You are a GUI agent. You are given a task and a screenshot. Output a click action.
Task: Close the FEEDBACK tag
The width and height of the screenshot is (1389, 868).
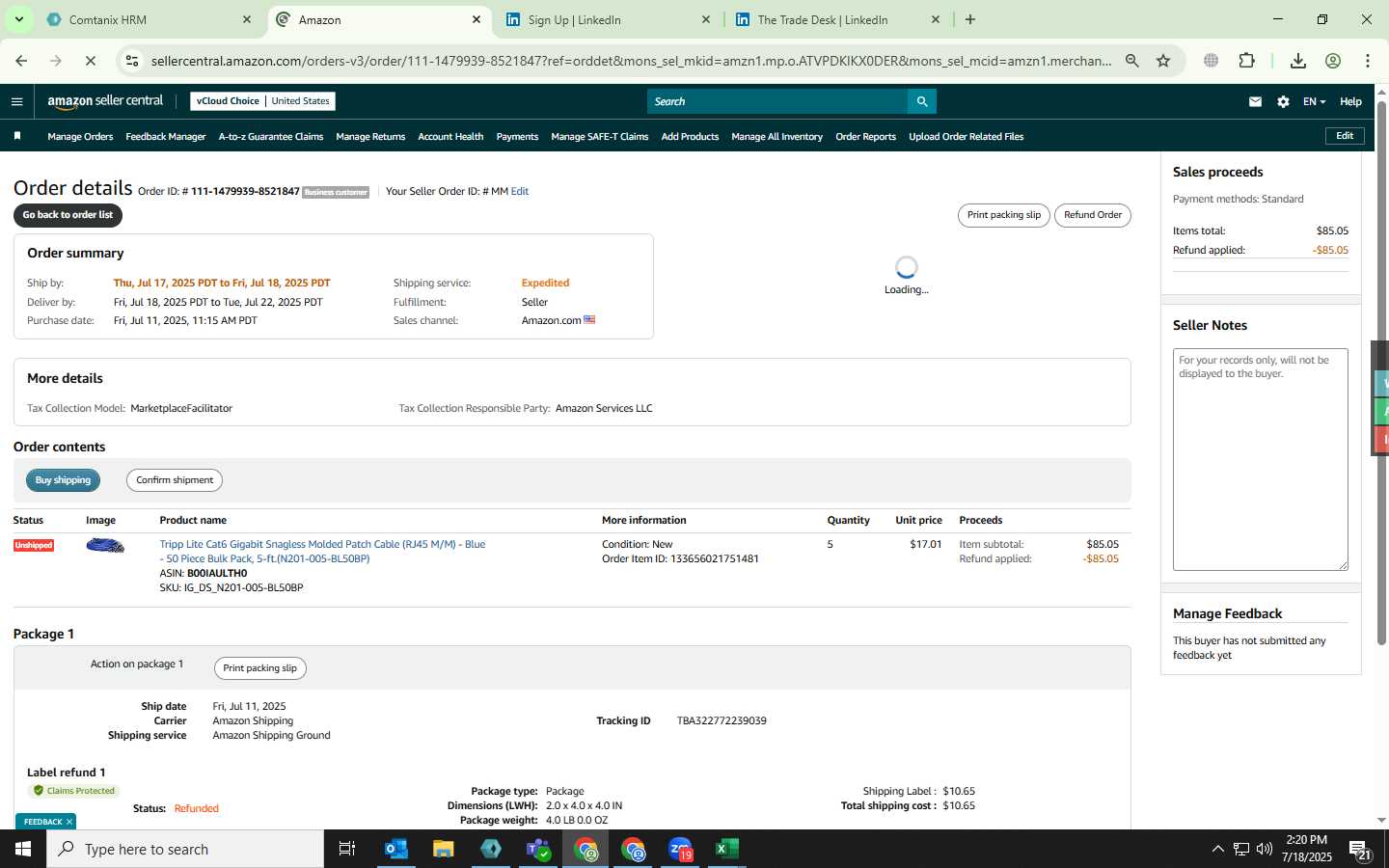pyautogui.click(x=69, y=822)
